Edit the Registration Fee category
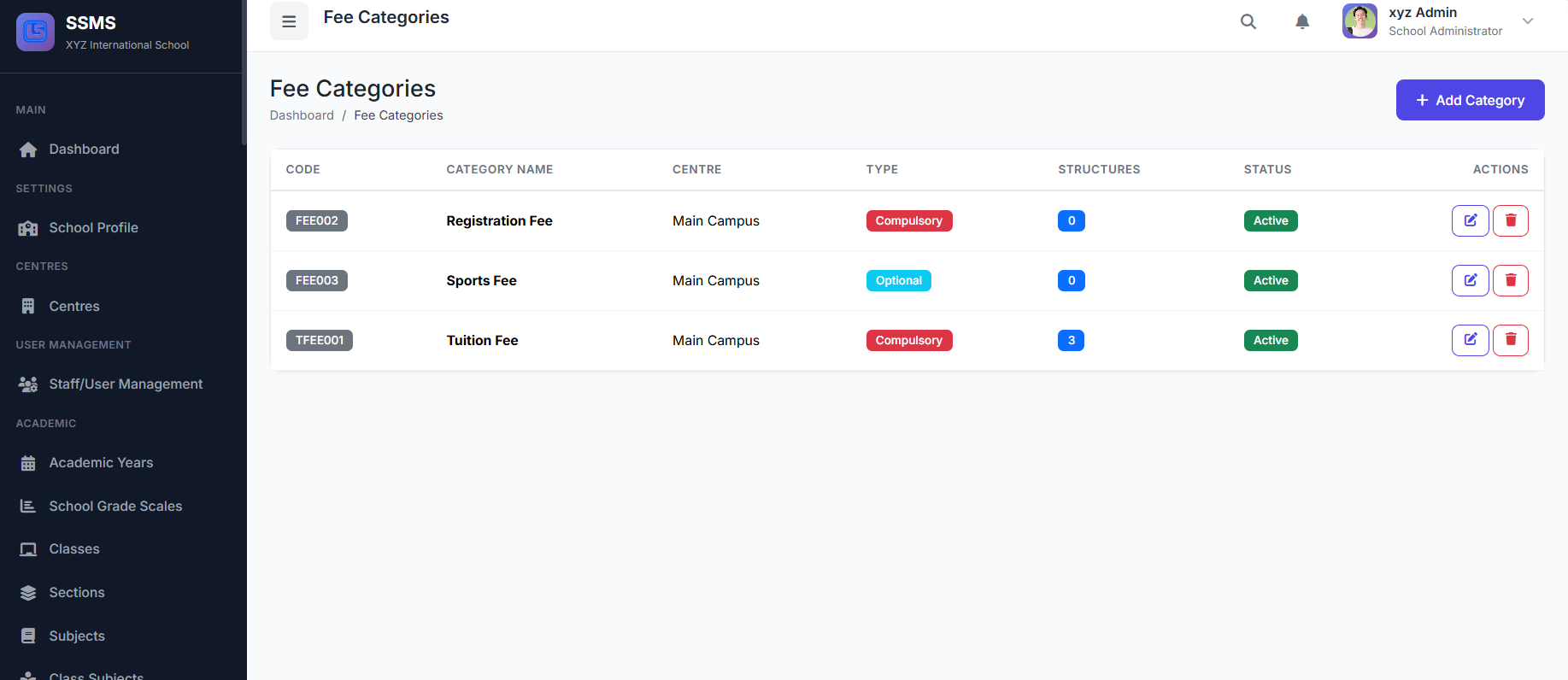 (x=1470, y=220)
